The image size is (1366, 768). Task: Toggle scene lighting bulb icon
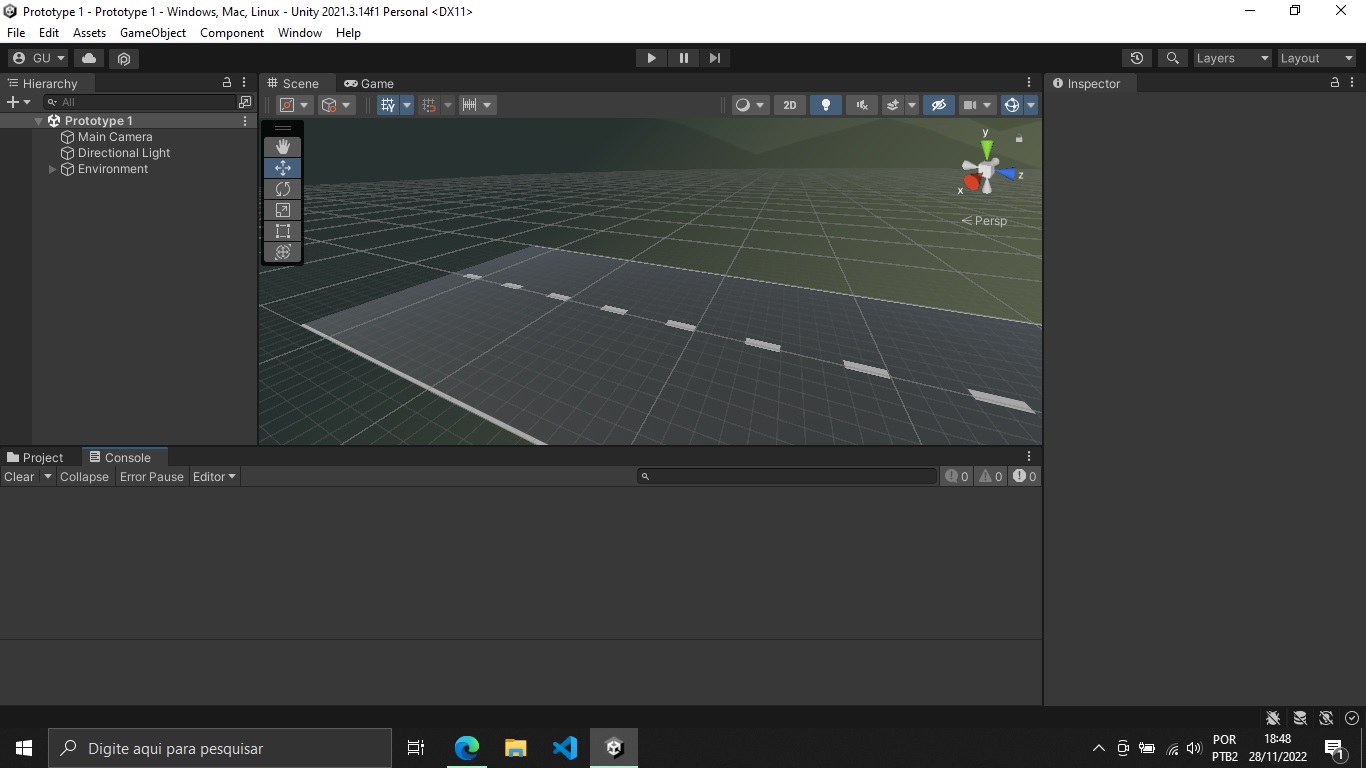point(825,105)
